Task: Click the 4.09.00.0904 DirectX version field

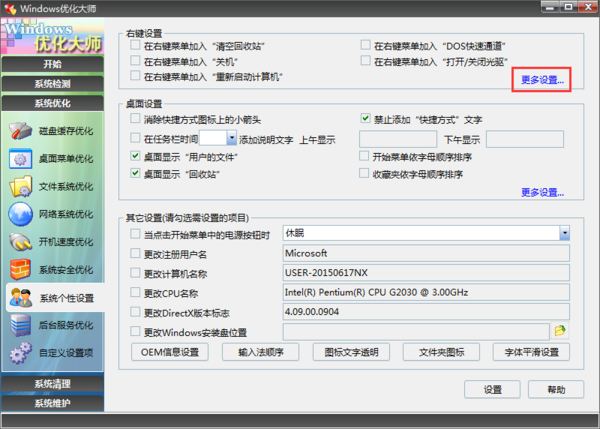Action: tap(426, 312)
